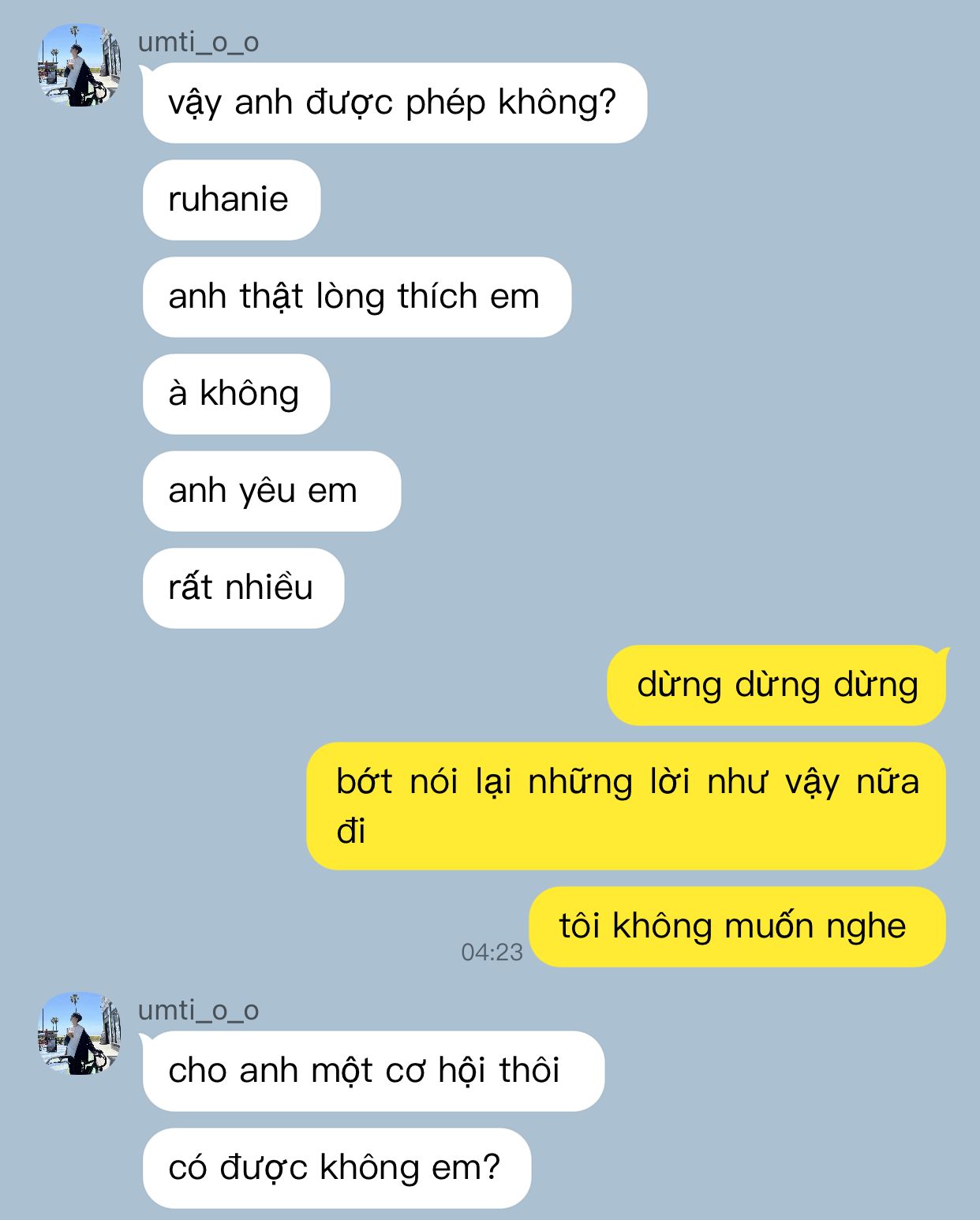This screenshot has width=980, height=1220.
Task: Select yellow bubble "tôi không muốn nghe"
Action: click(737, 926)
